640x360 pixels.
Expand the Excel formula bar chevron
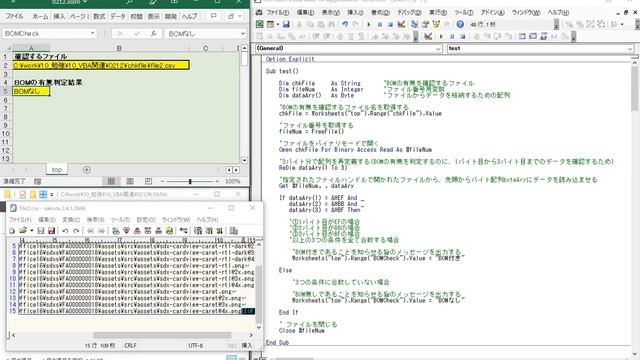[243, 33]
